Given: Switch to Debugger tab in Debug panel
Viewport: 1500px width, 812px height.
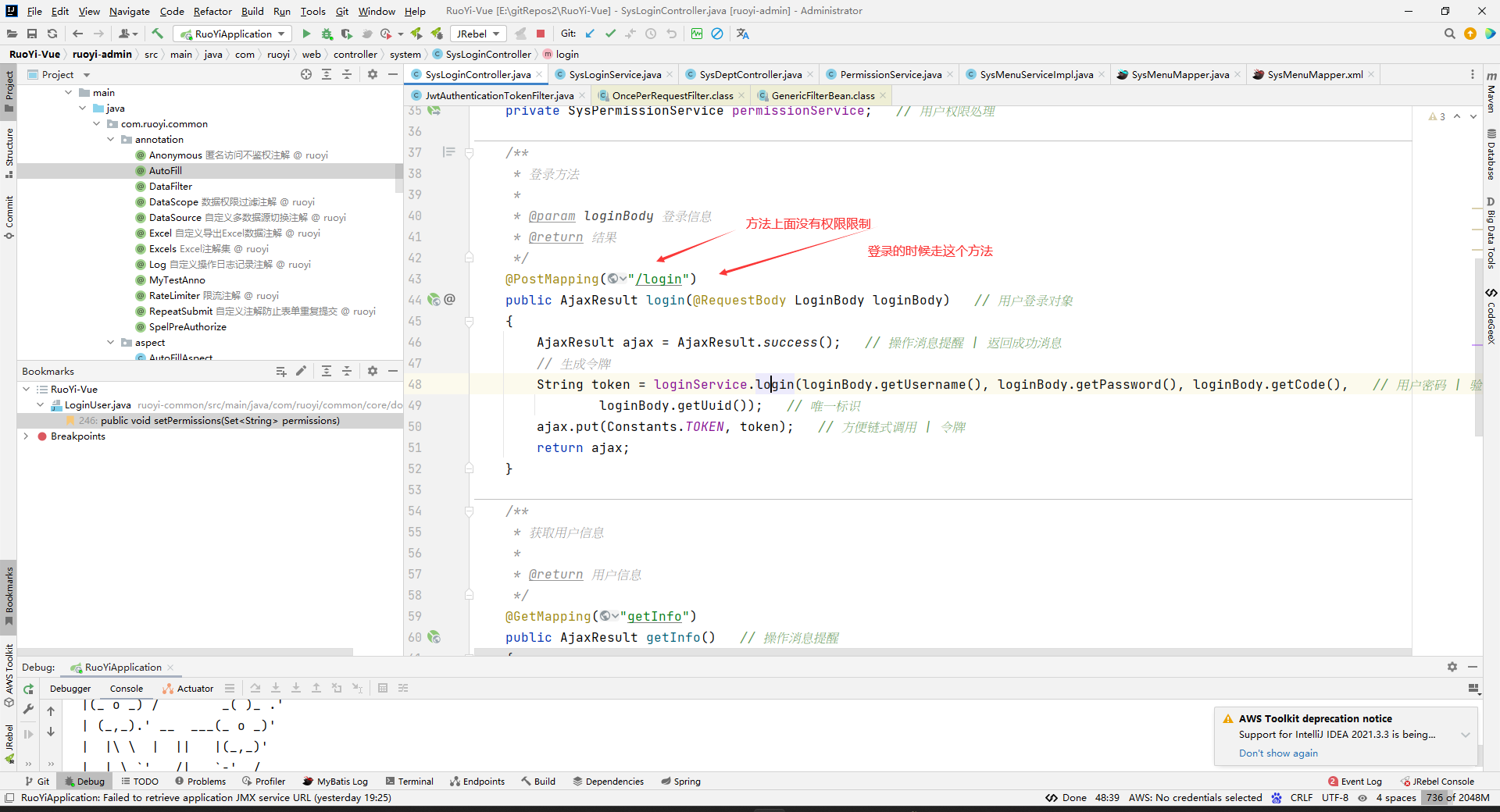Looking at the screenshot, I should (x=70, y=689).
